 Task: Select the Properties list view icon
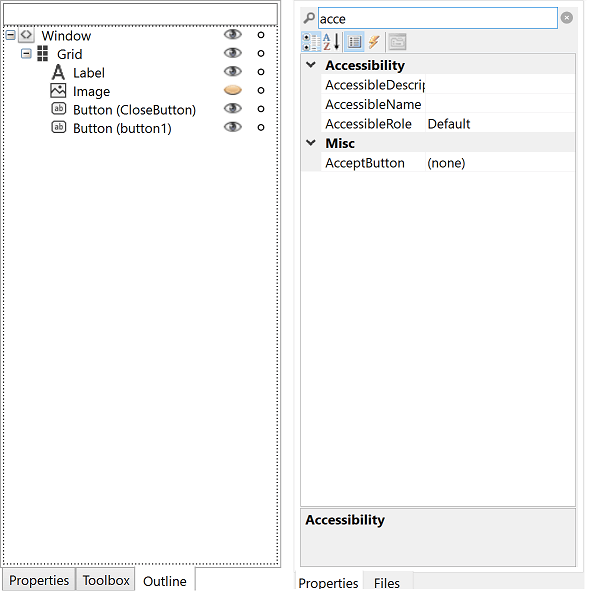(354, 42)
